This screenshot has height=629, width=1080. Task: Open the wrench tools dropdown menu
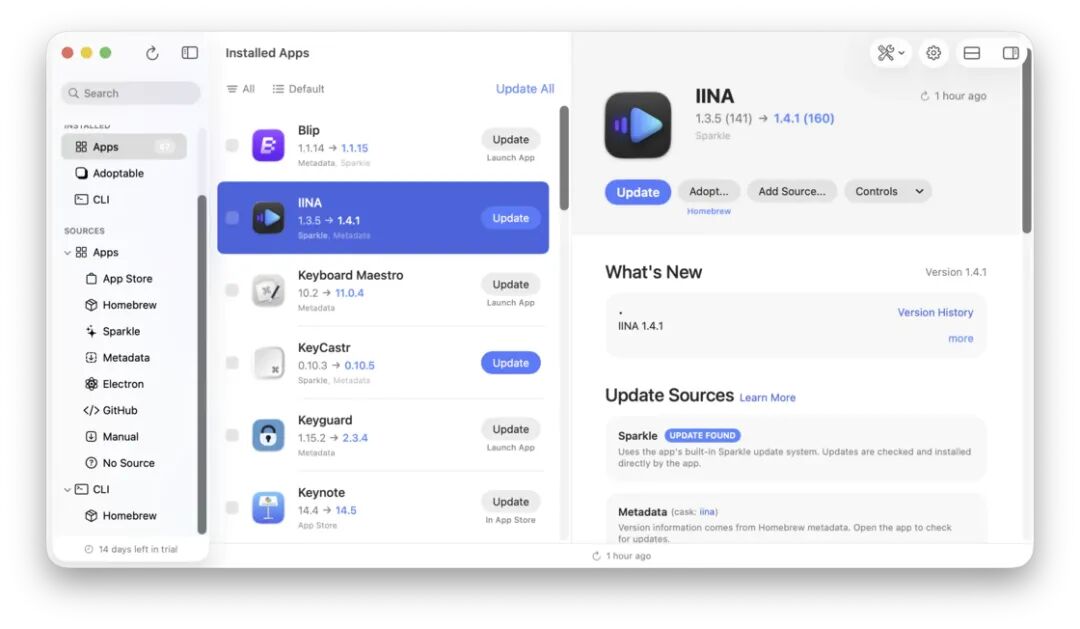pos(888,53)
